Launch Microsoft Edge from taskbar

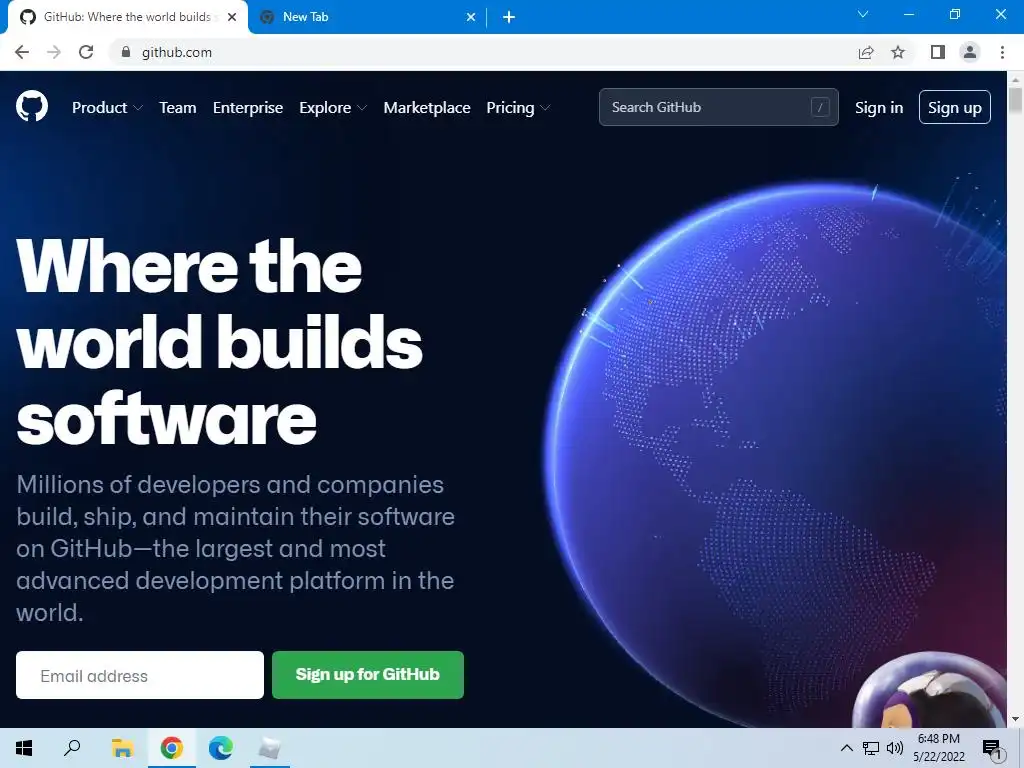[x=221, y=748]
